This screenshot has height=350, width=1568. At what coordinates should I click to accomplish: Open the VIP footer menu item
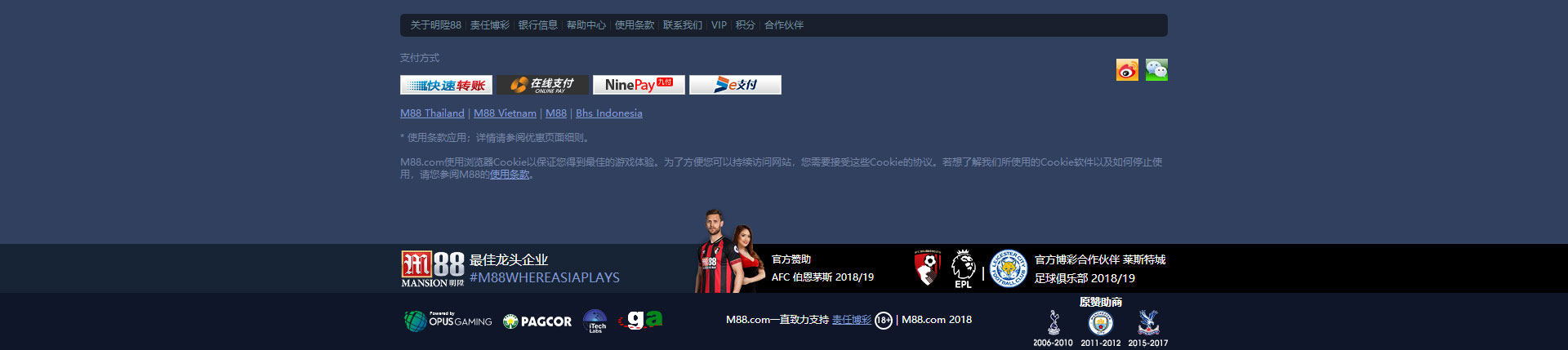click(719, 25)
